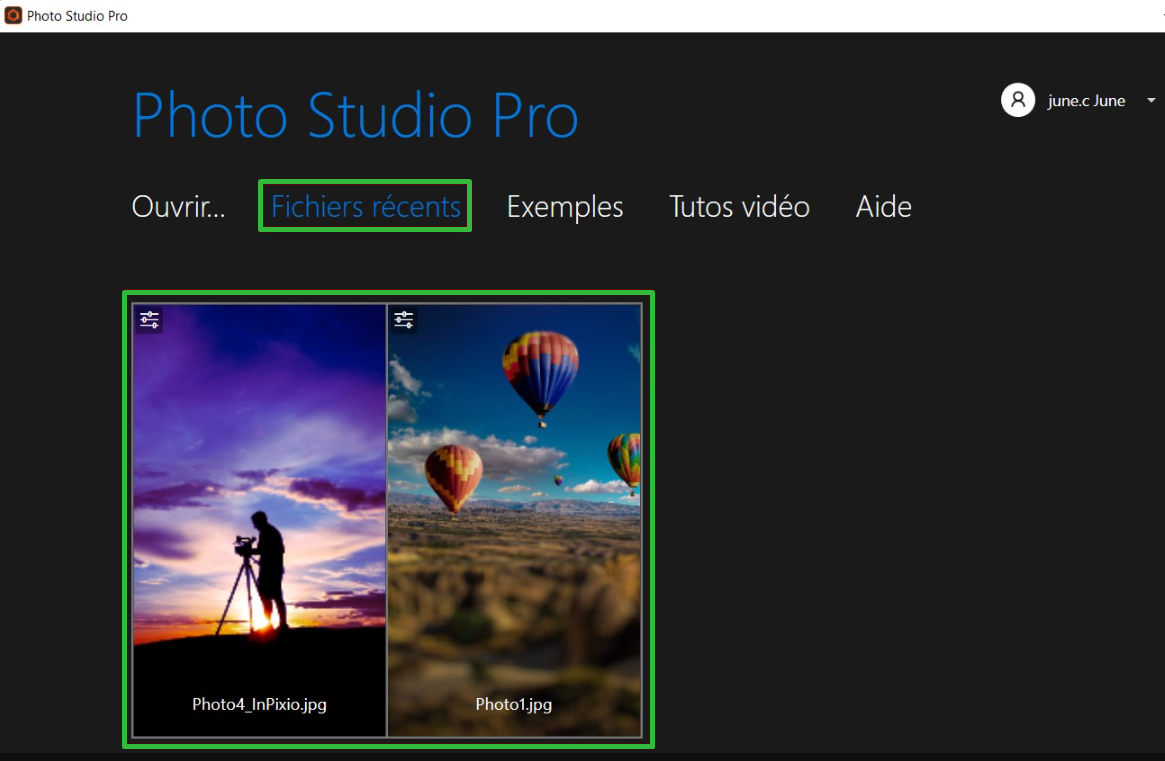The image size is (1165, 761).
Task: Go to the Tutos vidéo tab
Action: [x=739, y=207]
